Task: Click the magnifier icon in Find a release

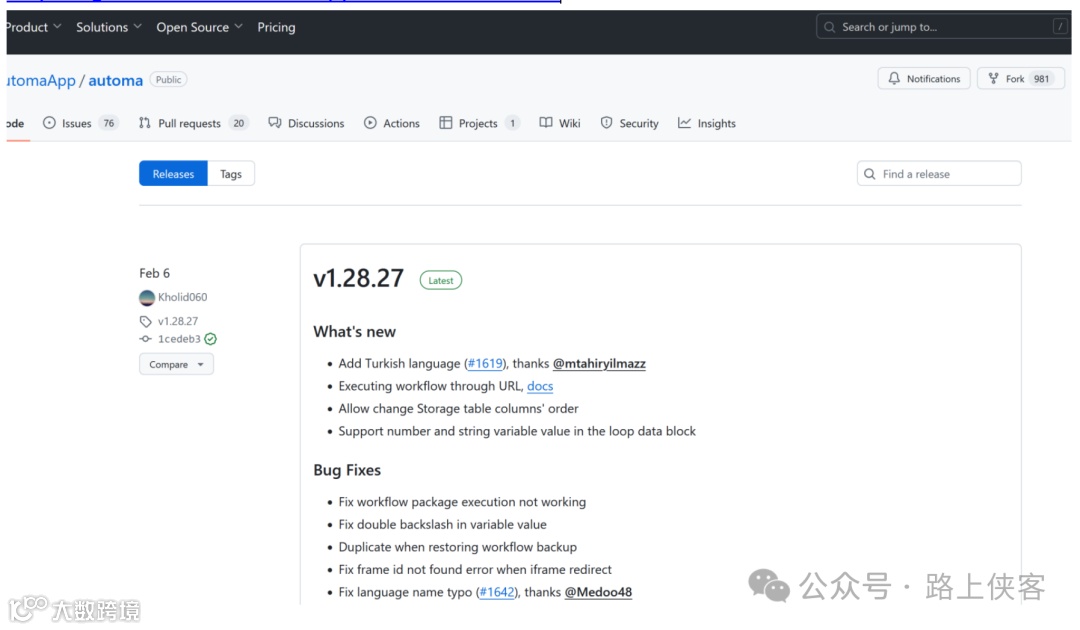Action: click(870, 174)
